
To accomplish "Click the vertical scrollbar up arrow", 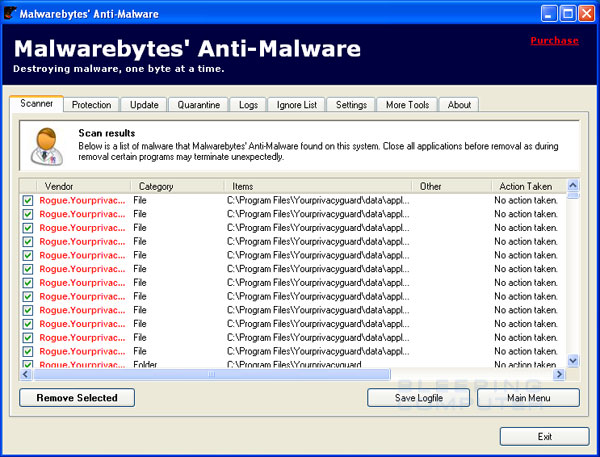I will click(573, 186).
